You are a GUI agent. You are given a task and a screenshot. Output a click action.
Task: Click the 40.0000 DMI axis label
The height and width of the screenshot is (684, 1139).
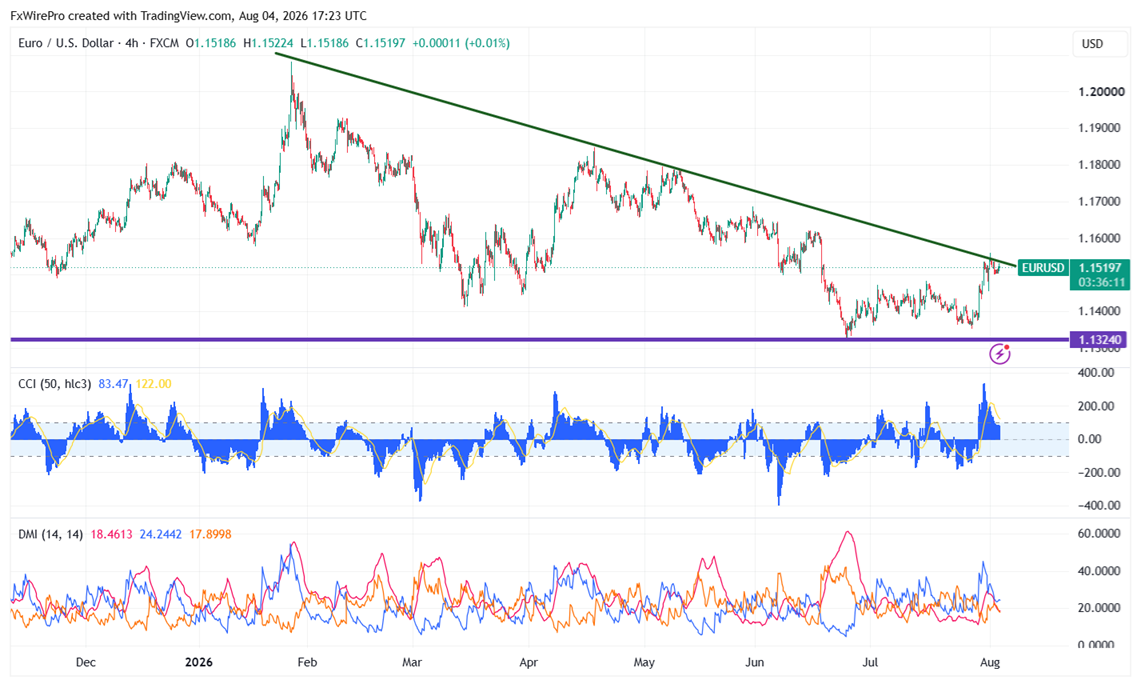tap(1100, 571)
